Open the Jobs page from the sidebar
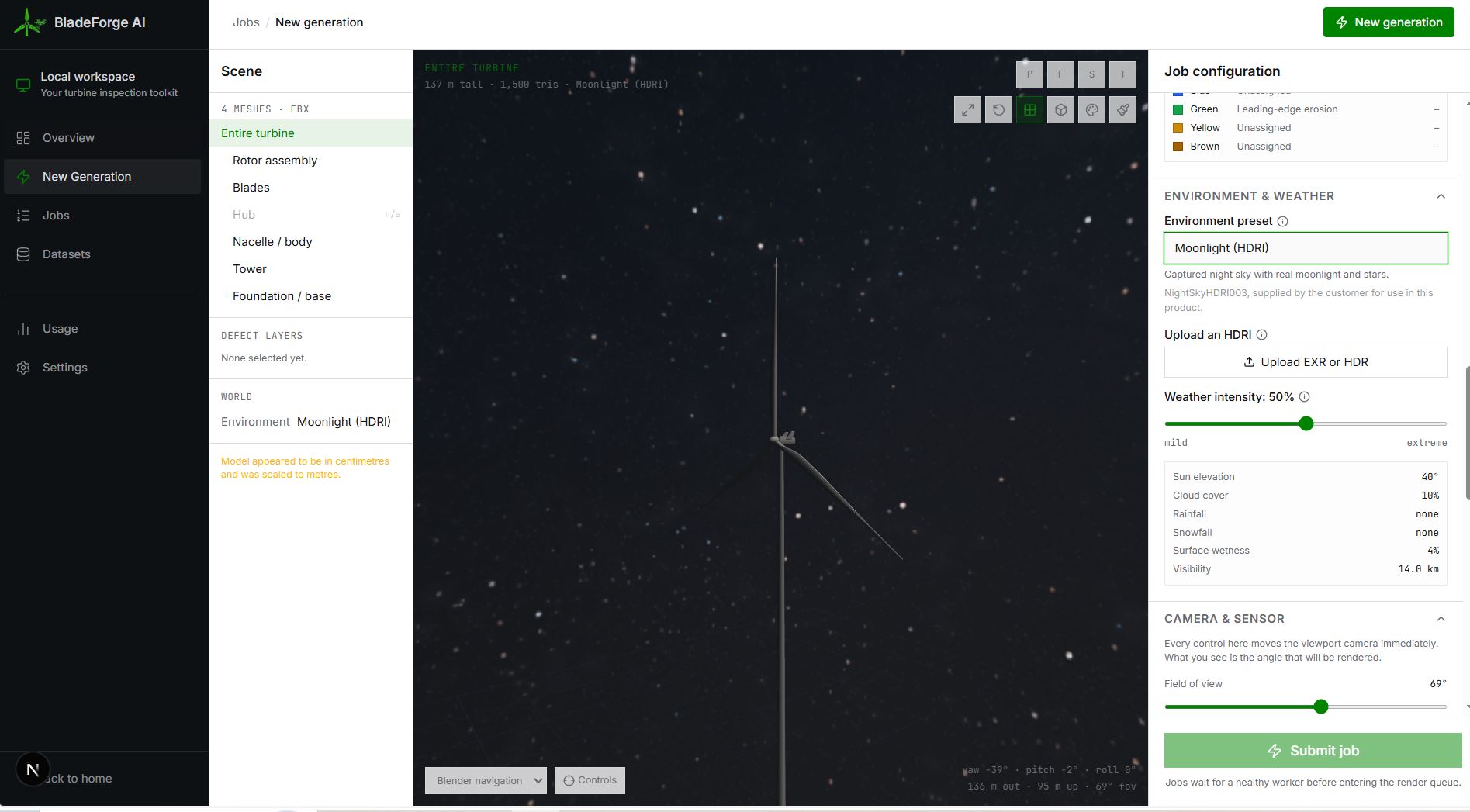 tap(102, 216)
